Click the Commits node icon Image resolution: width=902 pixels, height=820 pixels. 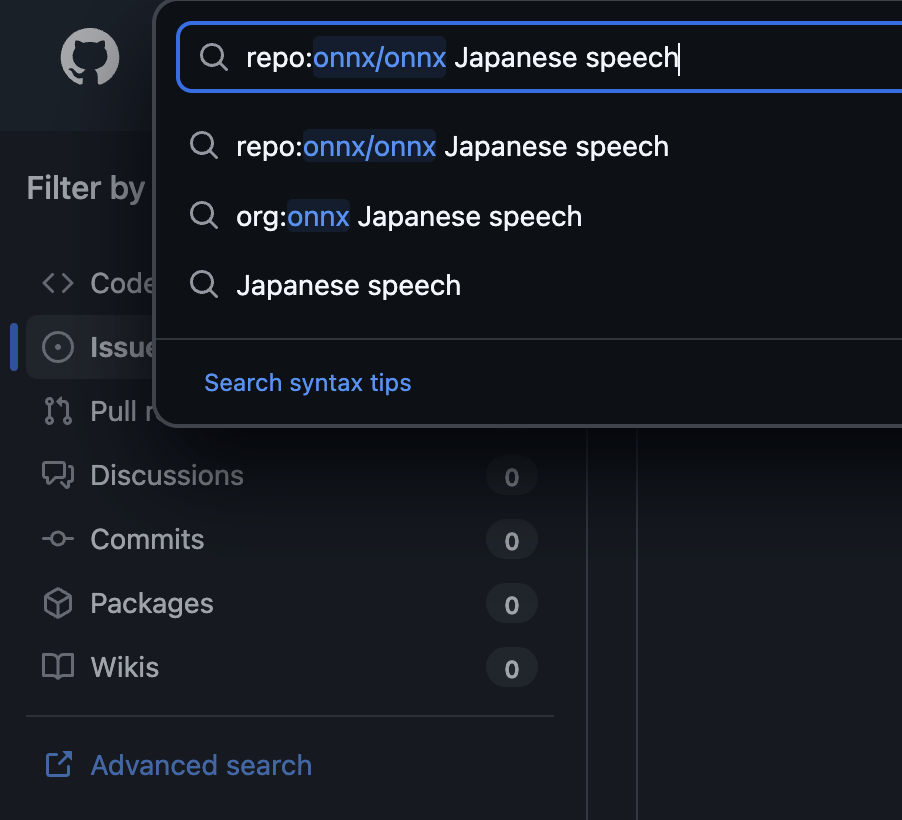(58, 539)
